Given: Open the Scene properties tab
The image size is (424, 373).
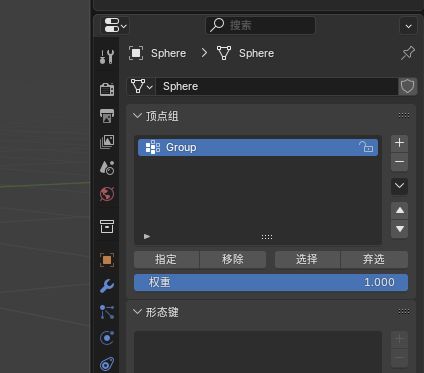Looking at the screenshot, I should coord(107,168).
